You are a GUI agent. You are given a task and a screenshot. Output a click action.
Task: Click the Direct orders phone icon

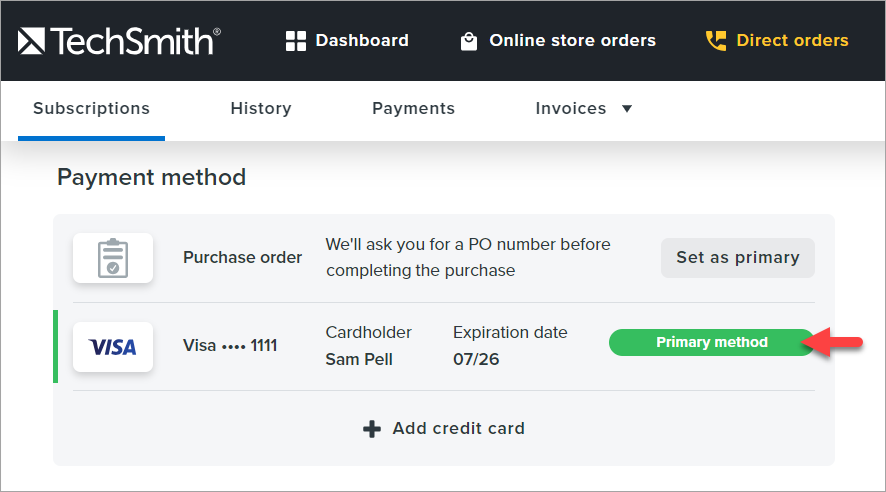click(716, 41)
